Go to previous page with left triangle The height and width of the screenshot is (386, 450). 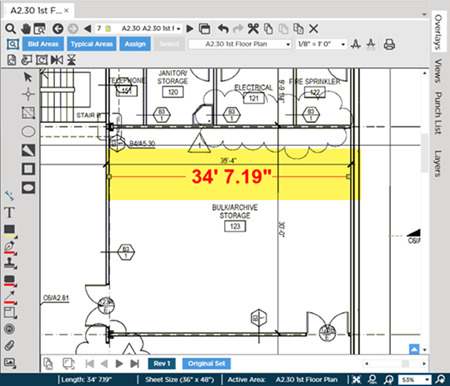point(87,29)
